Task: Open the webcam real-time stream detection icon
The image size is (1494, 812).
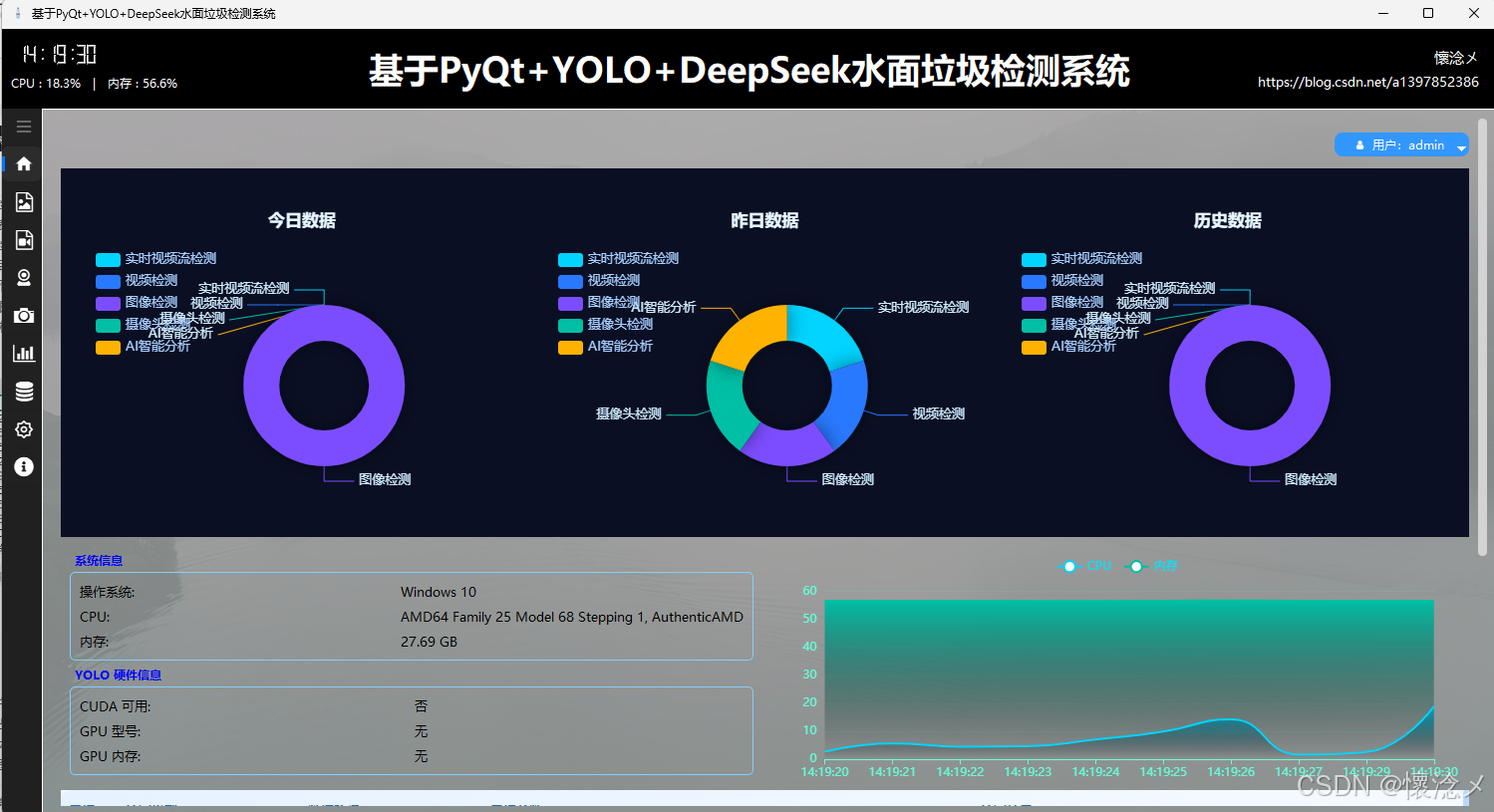Action: coord(24,278)
